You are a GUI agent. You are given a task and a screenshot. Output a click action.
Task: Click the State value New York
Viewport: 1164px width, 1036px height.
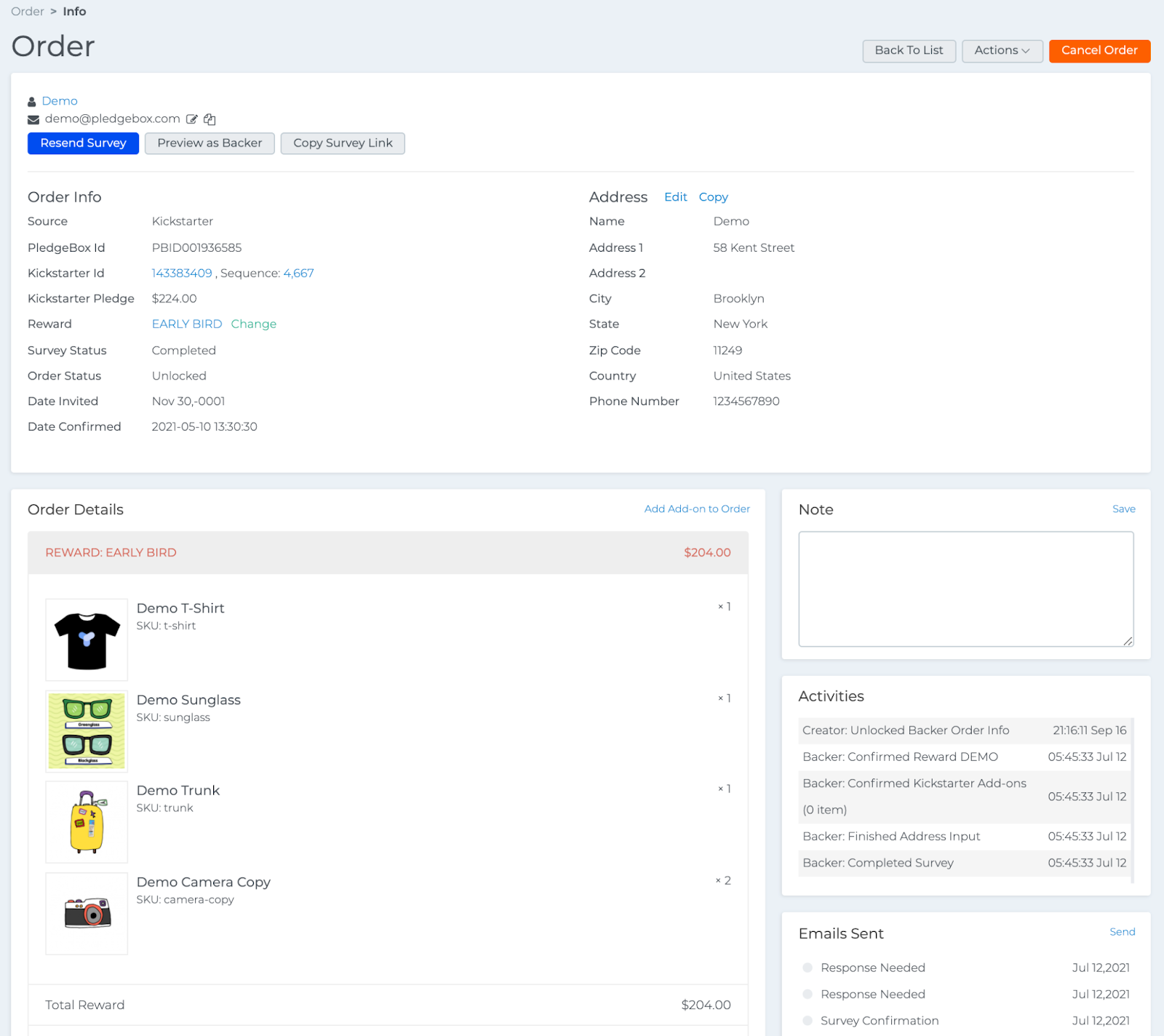click(741, 324)
